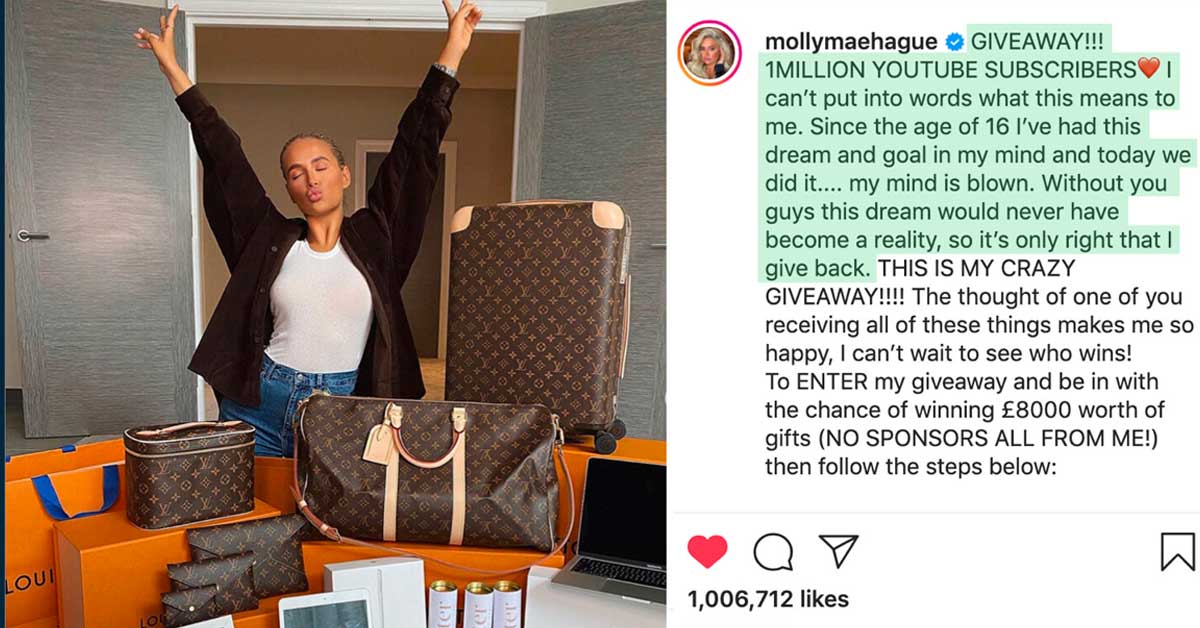Image resolution: width=1200 pixels, height=628 pixels.
Task: Open the mollymaehague profile picture avatar
Action: click(710, 52)
